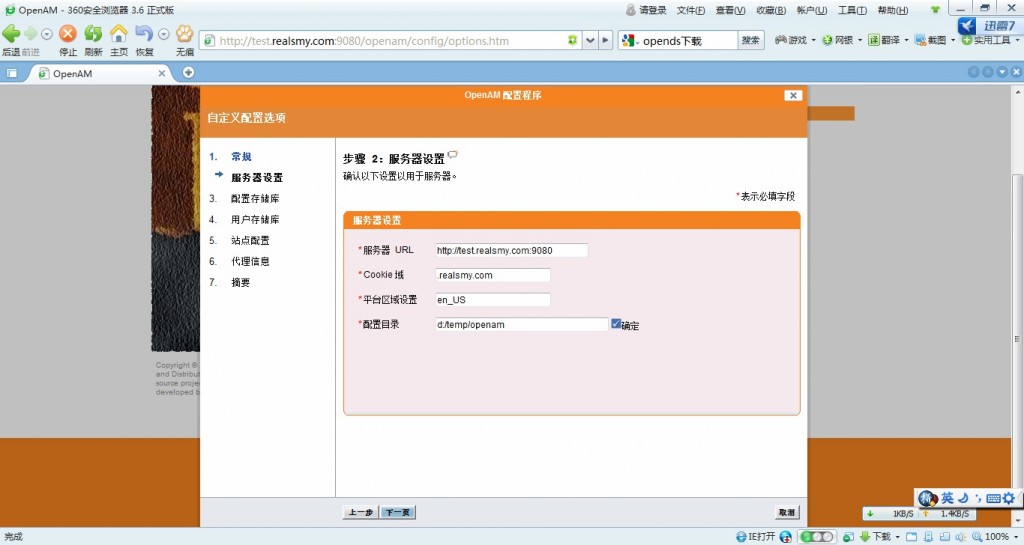Open the 文件(F) menu

click(690, 10)
